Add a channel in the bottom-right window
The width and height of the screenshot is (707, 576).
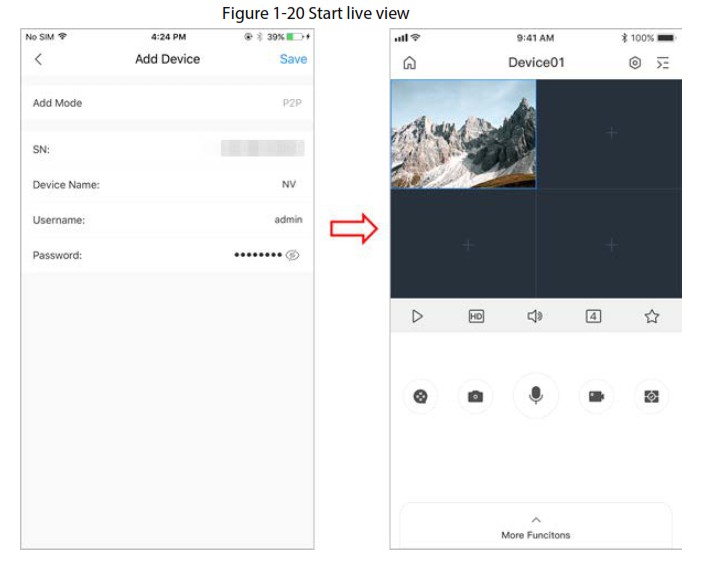click(x=611, y=244)
